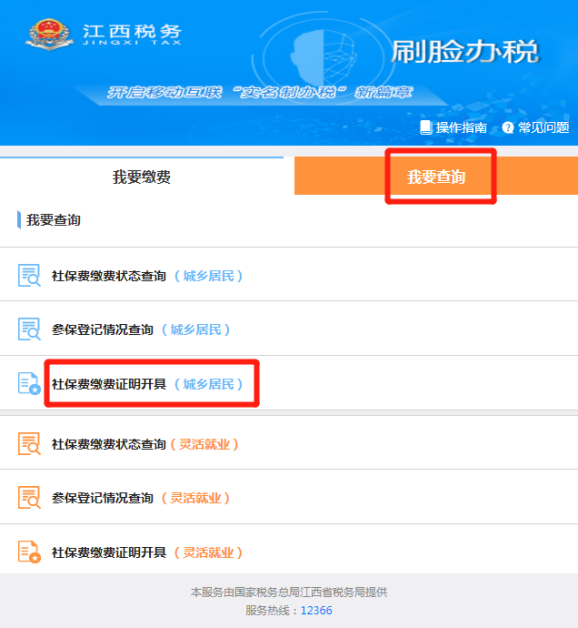Open 社保费缴费状态查询（城乡居民）
The image size is (578, 628).
pos(289,275)
